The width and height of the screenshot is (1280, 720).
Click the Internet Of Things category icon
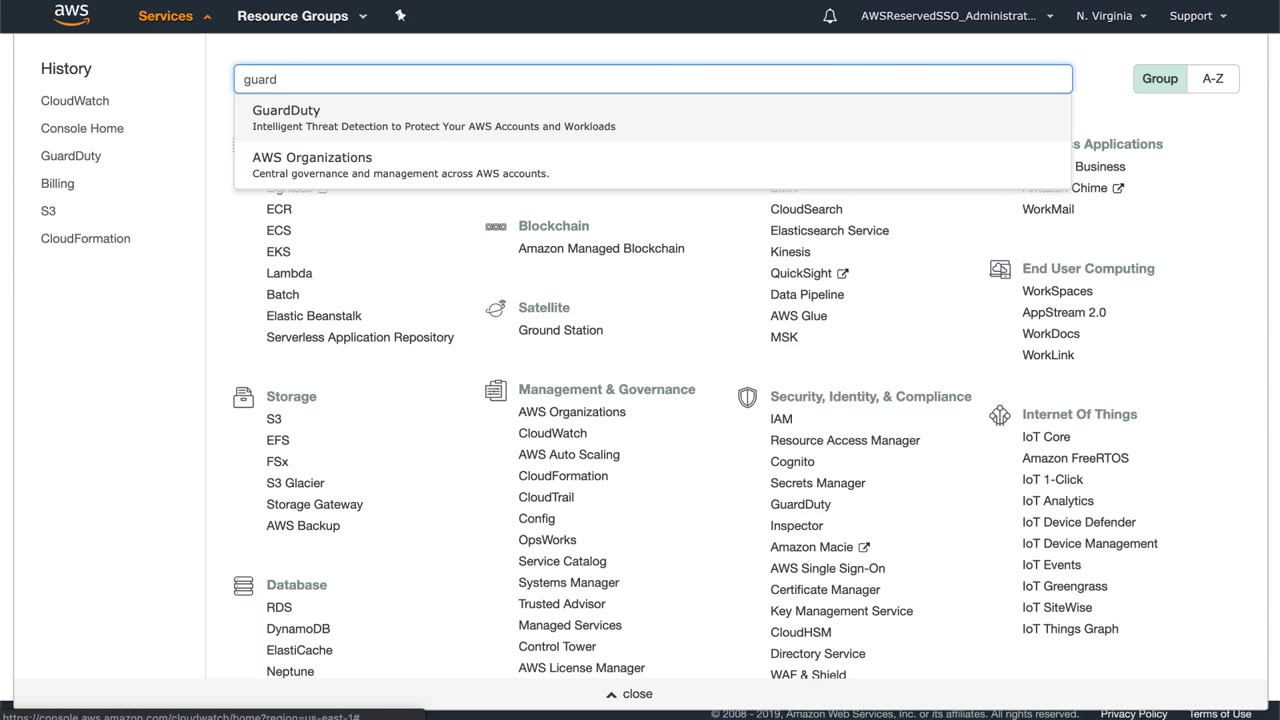999,415
